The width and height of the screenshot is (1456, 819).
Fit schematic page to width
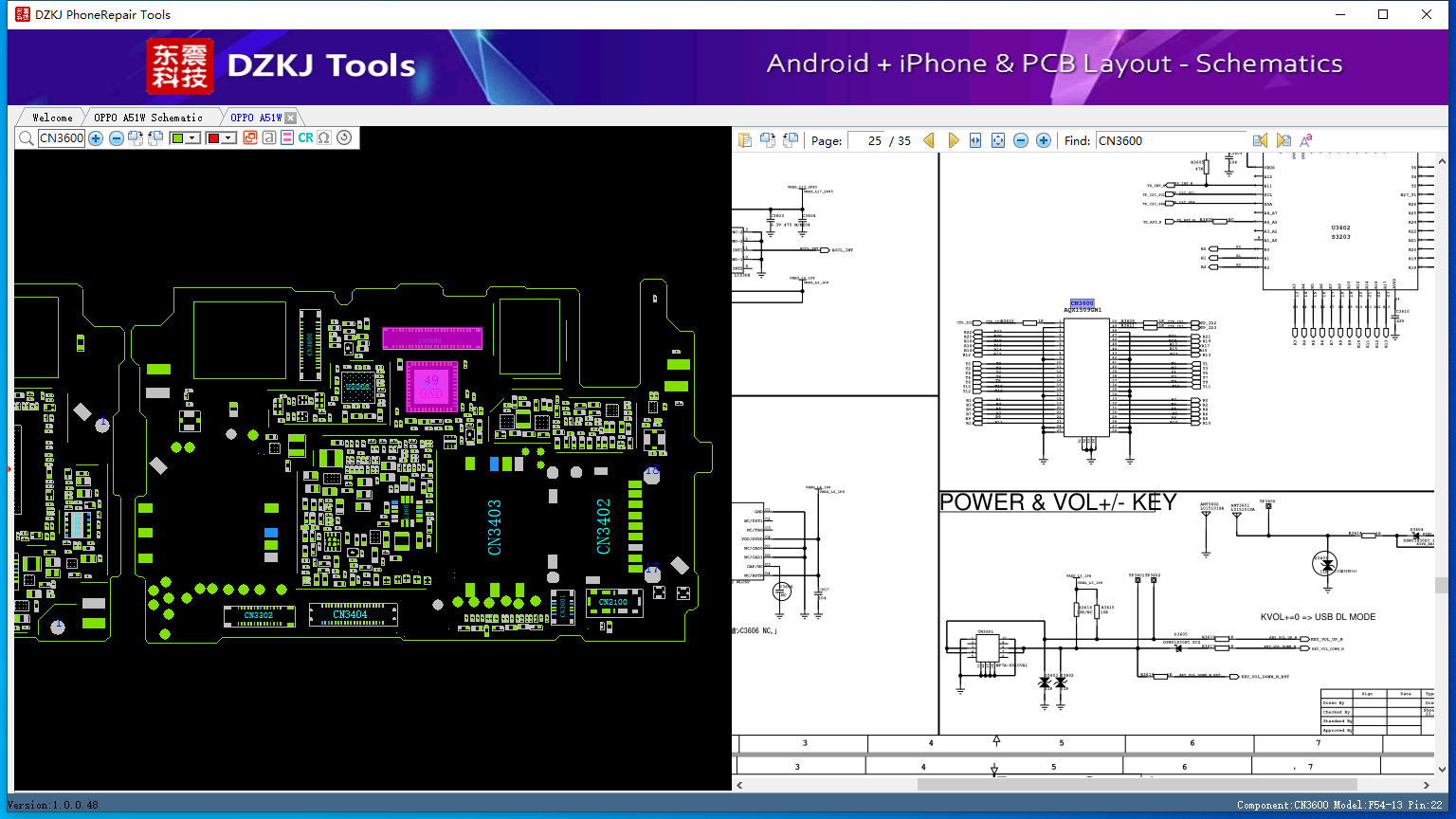click(975, 140)
